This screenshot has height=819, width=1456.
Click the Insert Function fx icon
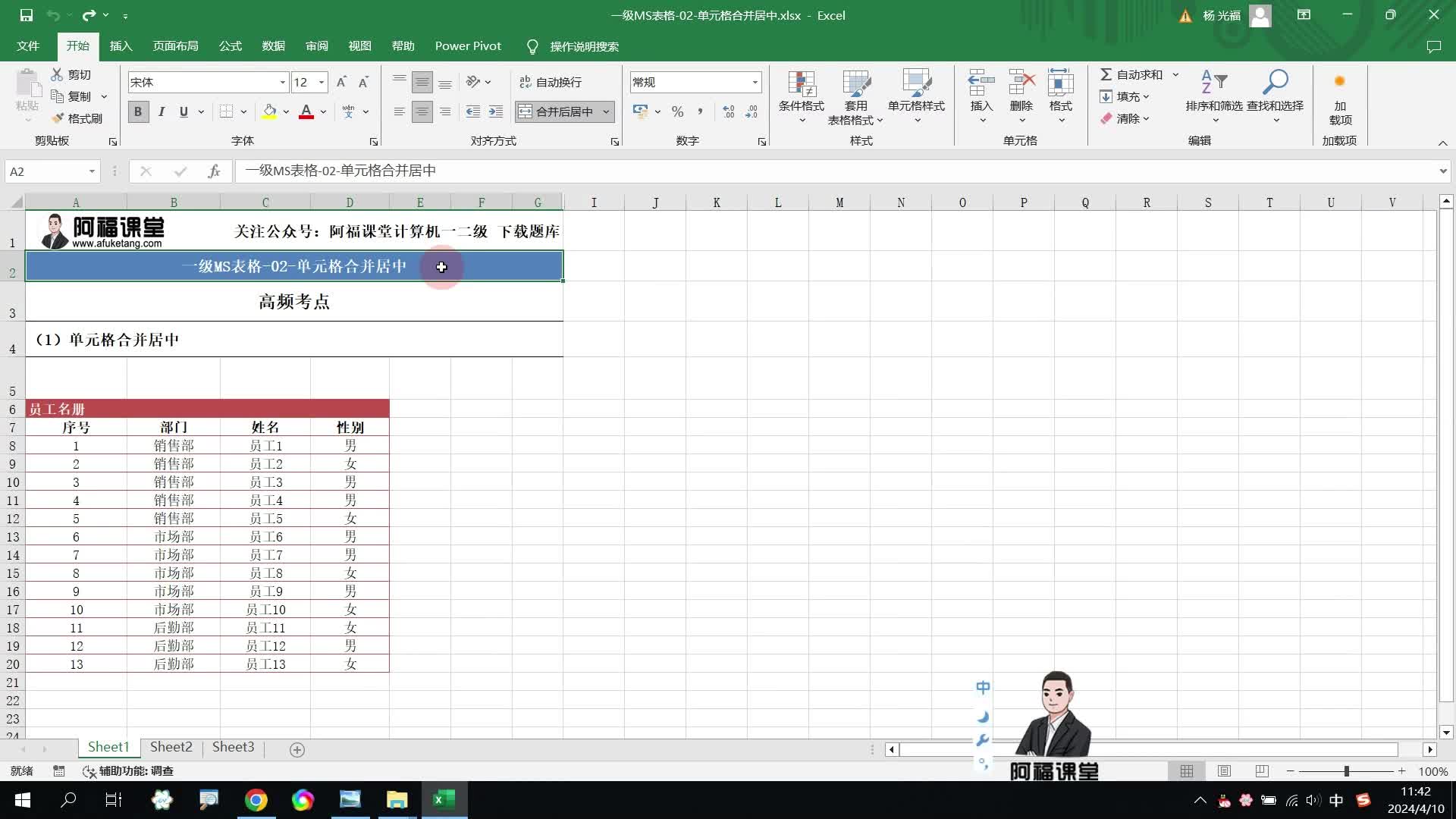[214, 171]
